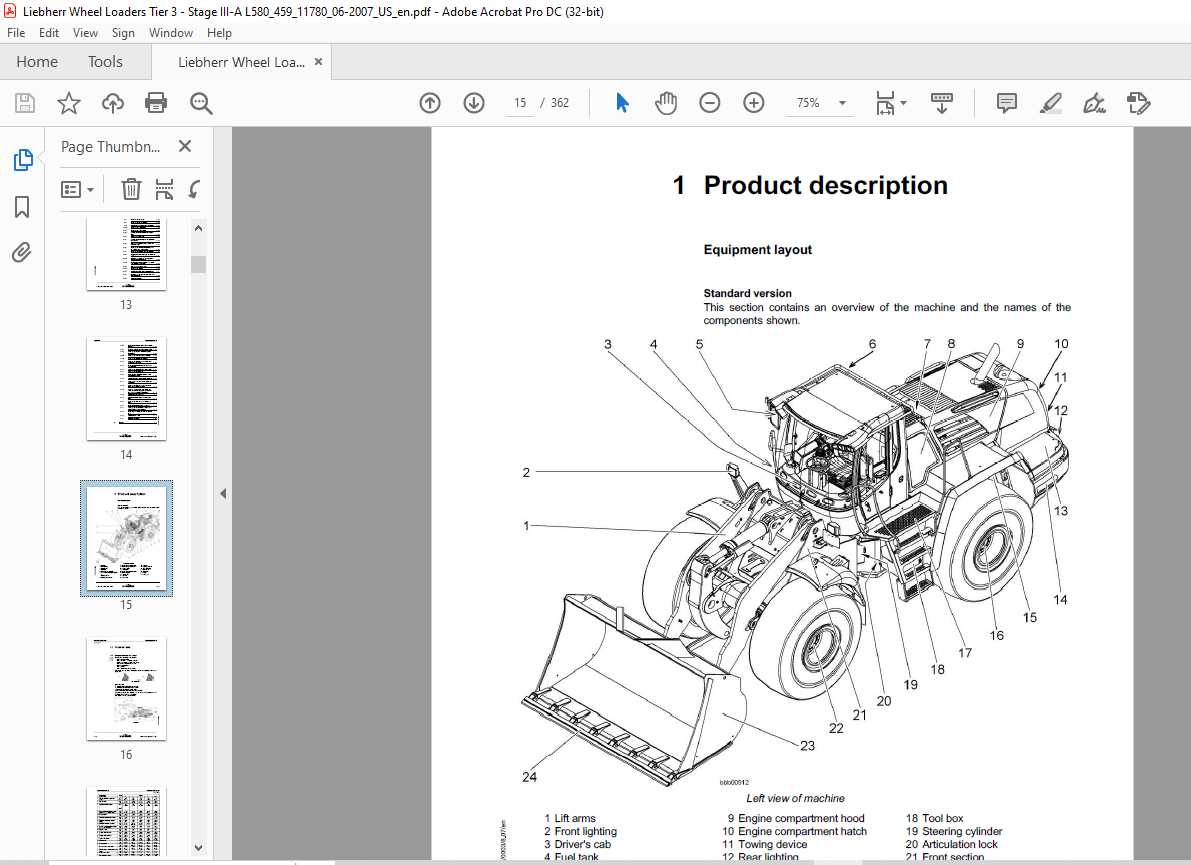Activate the Selection arrow tool
The height and width of the screenshot is (865, 1191).
tap(622, 103)
